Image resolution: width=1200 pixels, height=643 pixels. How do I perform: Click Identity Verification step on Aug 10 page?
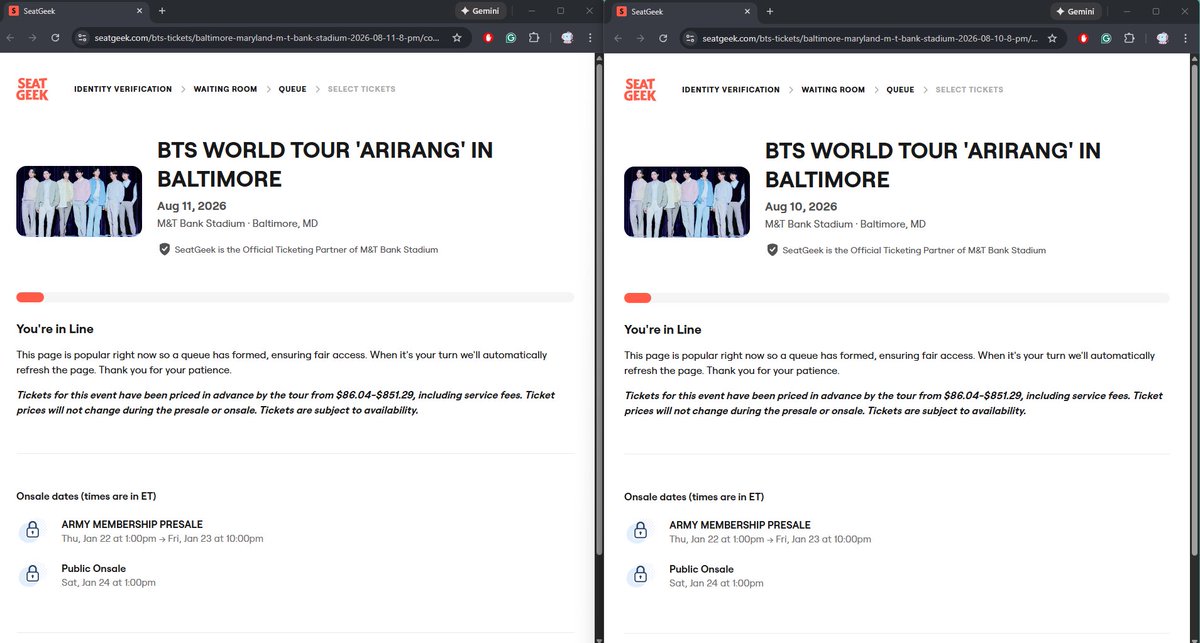(731, 89)
